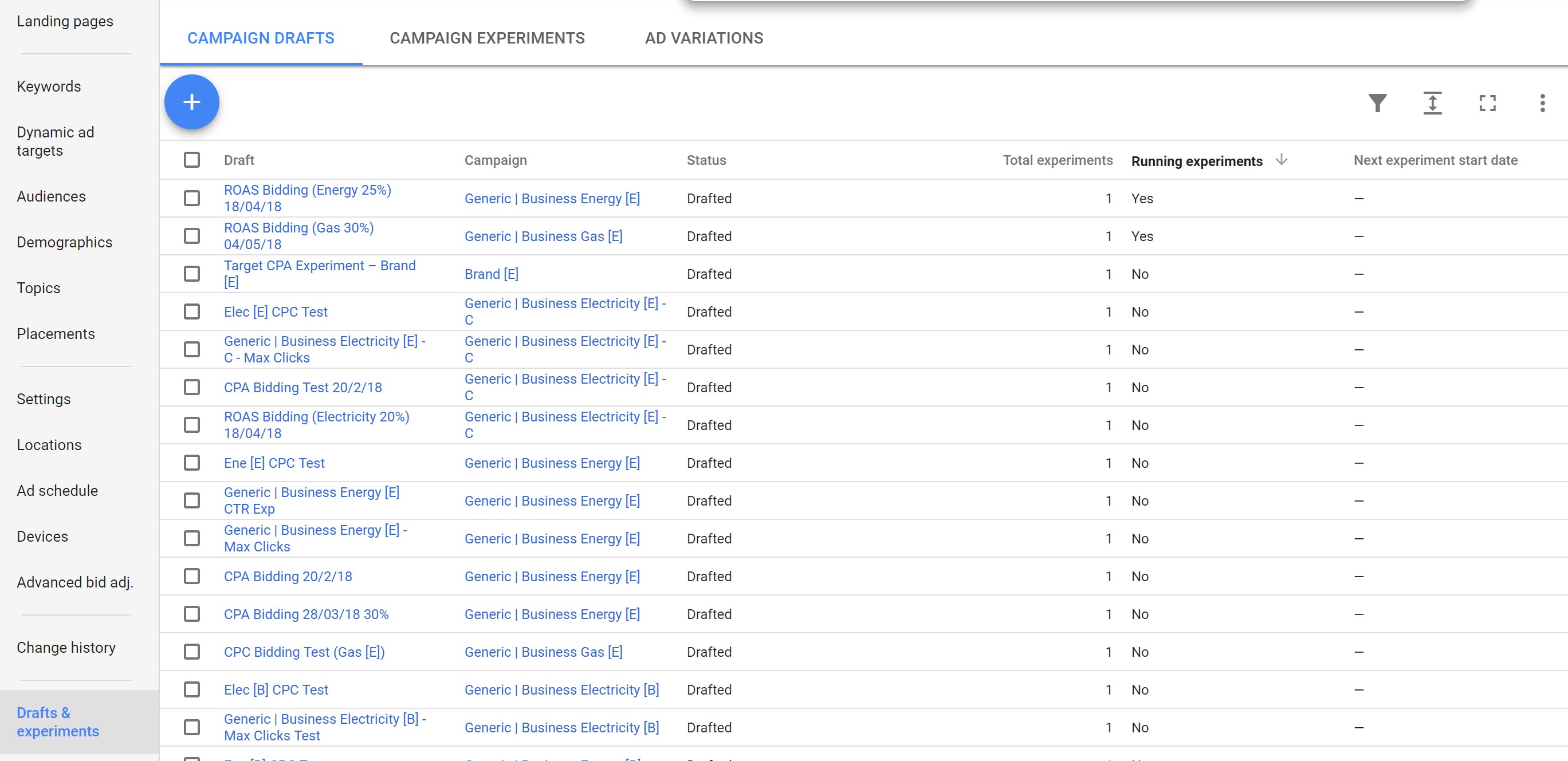The image size is (1568, 761).
Task: Check the ROAS Bidding (Gas 30%) row
Action: coord(192,236)
